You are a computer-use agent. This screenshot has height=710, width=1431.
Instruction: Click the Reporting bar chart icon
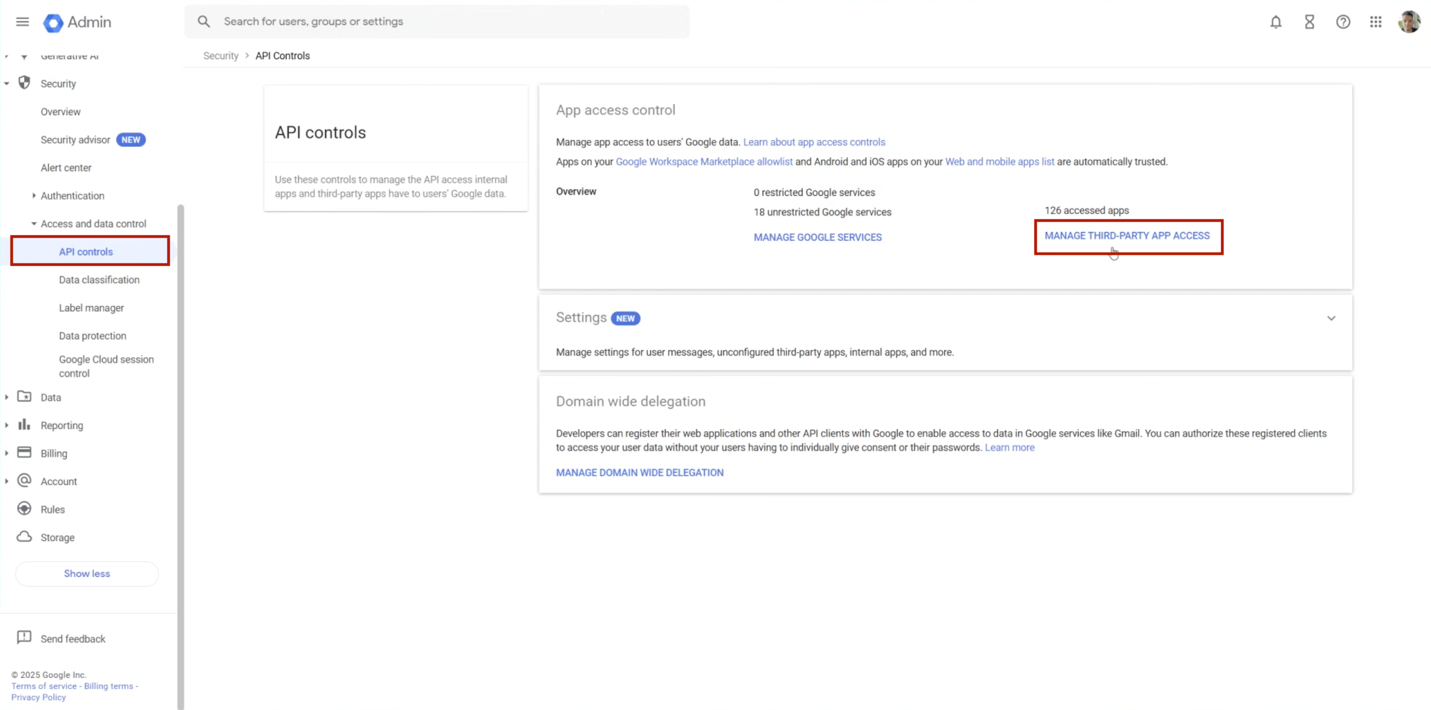click(24, 425)
